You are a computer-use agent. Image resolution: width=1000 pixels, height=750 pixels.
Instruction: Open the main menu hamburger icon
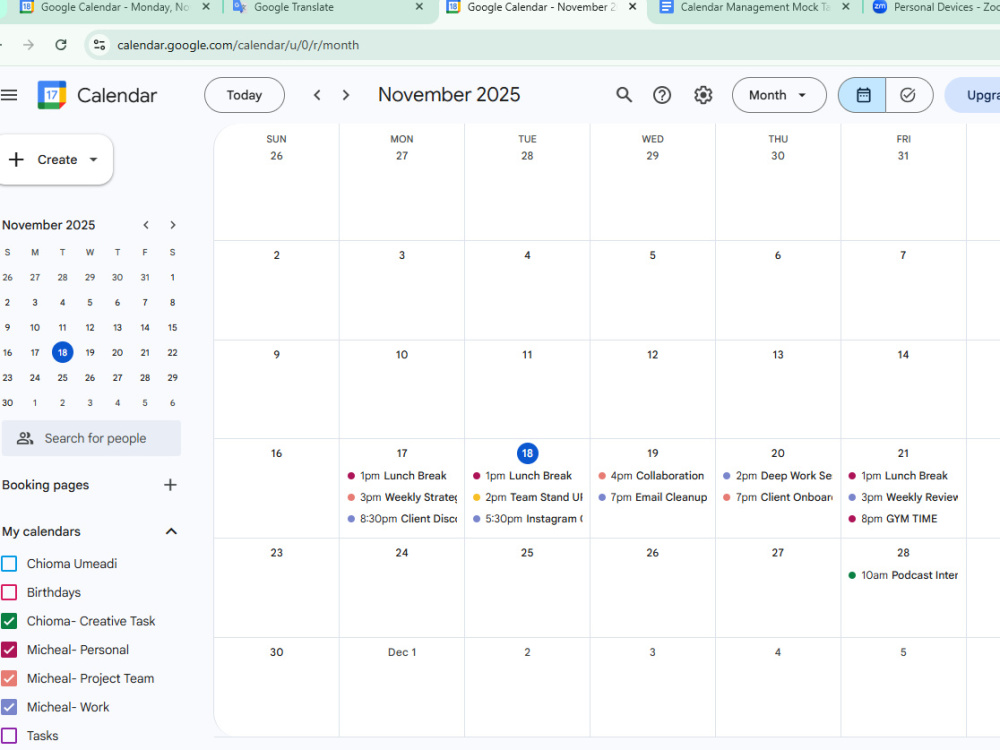(x=9, y=95)
